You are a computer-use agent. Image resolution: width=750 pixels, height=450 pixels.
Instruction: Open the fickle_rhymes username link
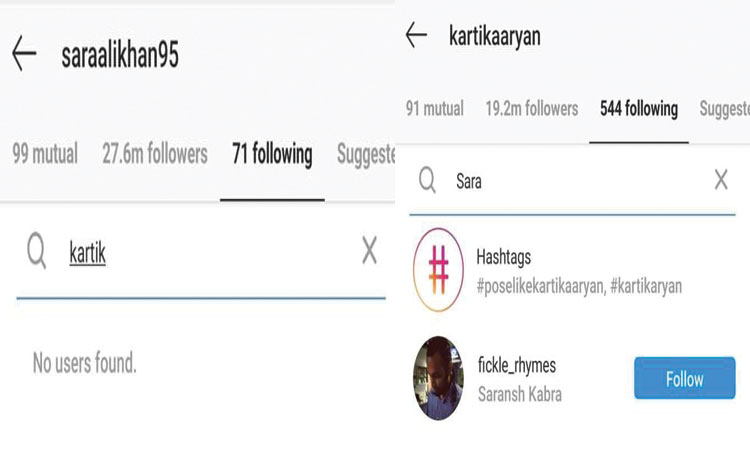(517, 365)
